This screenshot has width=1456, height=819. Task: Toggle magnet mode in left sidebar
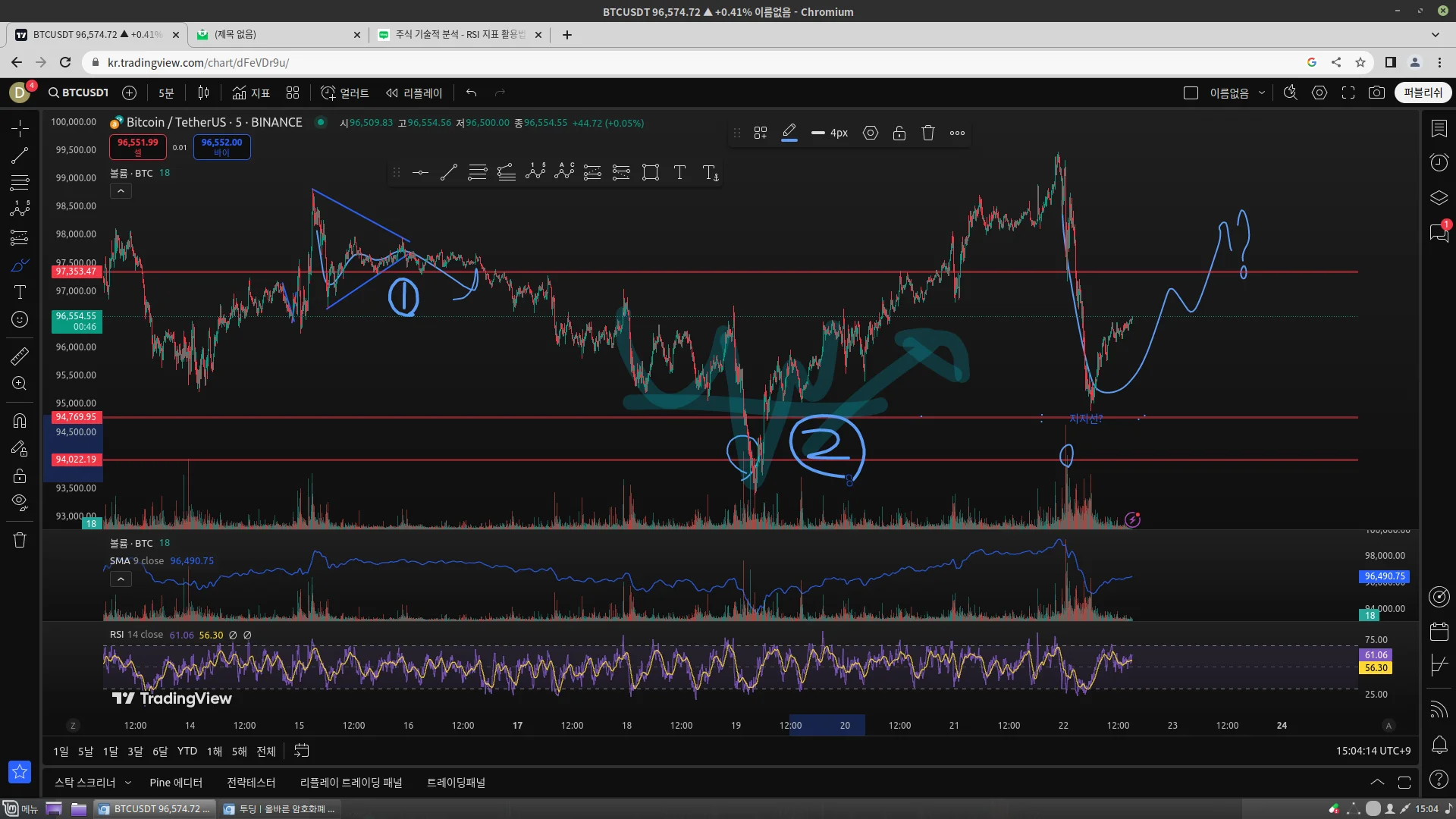click(x=20, y=421)
